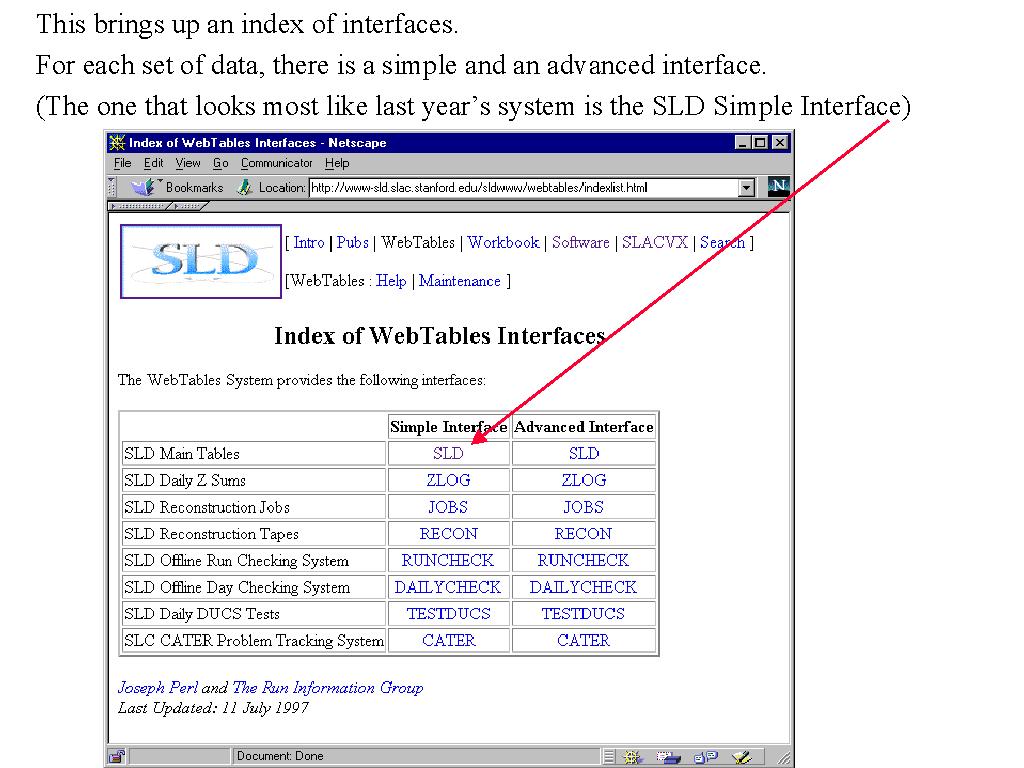The height and width of the screenshot is (768, 1024).
Task: Click the Workbook navigation link
Action: [503, 242]
